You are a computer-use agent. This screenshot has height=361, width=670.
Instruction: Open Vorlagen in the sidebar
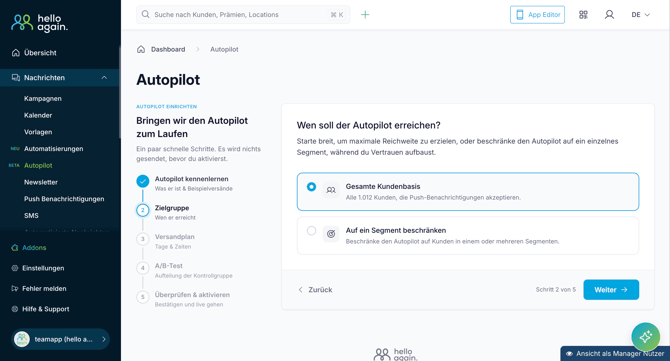click(x=38, y=132)
